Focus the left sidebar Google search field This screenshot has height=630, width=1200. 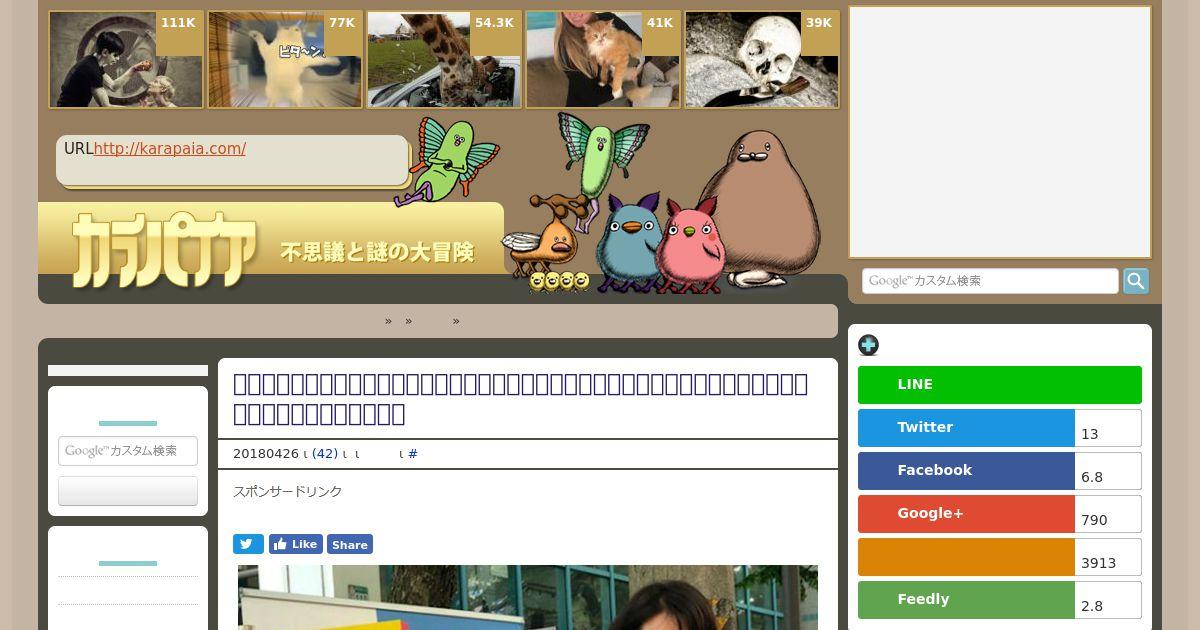coord(128,451)
